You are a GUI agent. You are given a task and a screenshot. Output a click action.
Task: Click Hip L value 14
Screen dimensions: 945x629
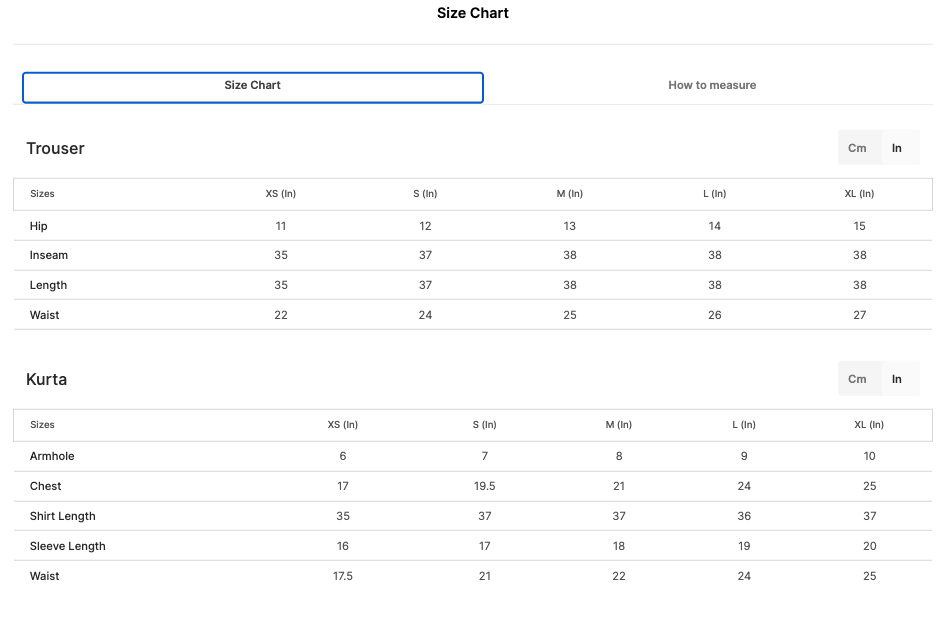715,226
